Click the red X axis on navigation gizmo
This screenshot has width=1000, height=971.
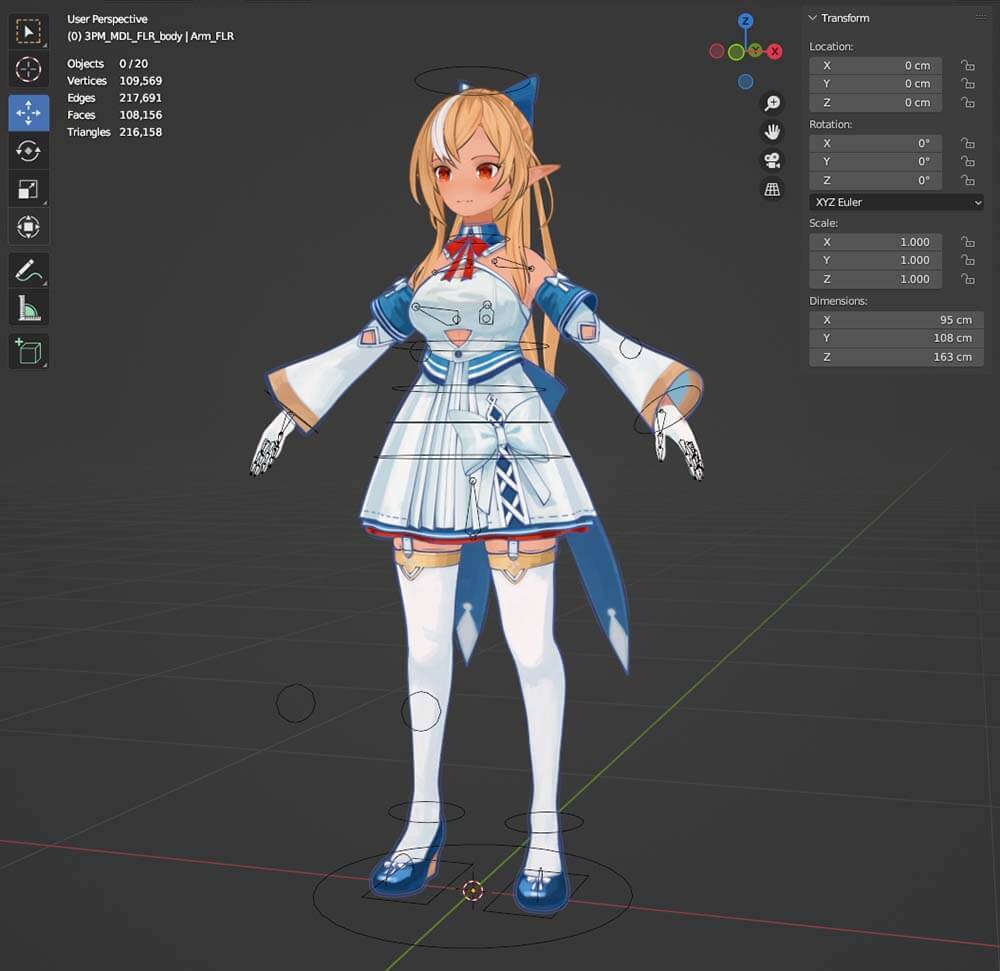[x=775, y=51]
